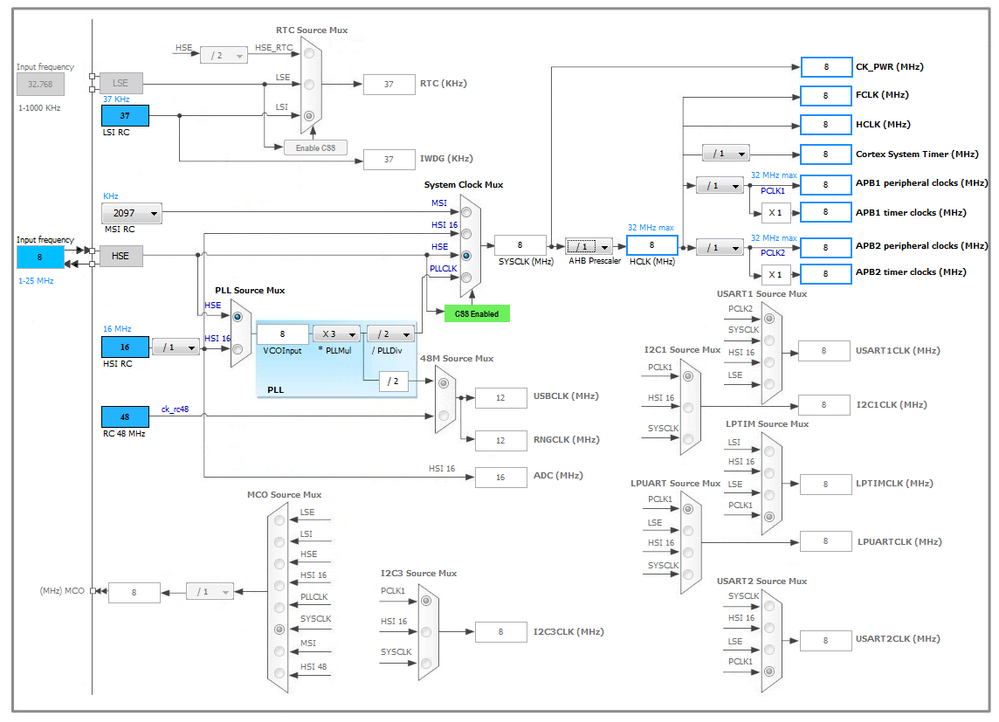Select SYSCLK in MCO Source Mux
This screenshot has width=999, height=722.
coord(279,629)
